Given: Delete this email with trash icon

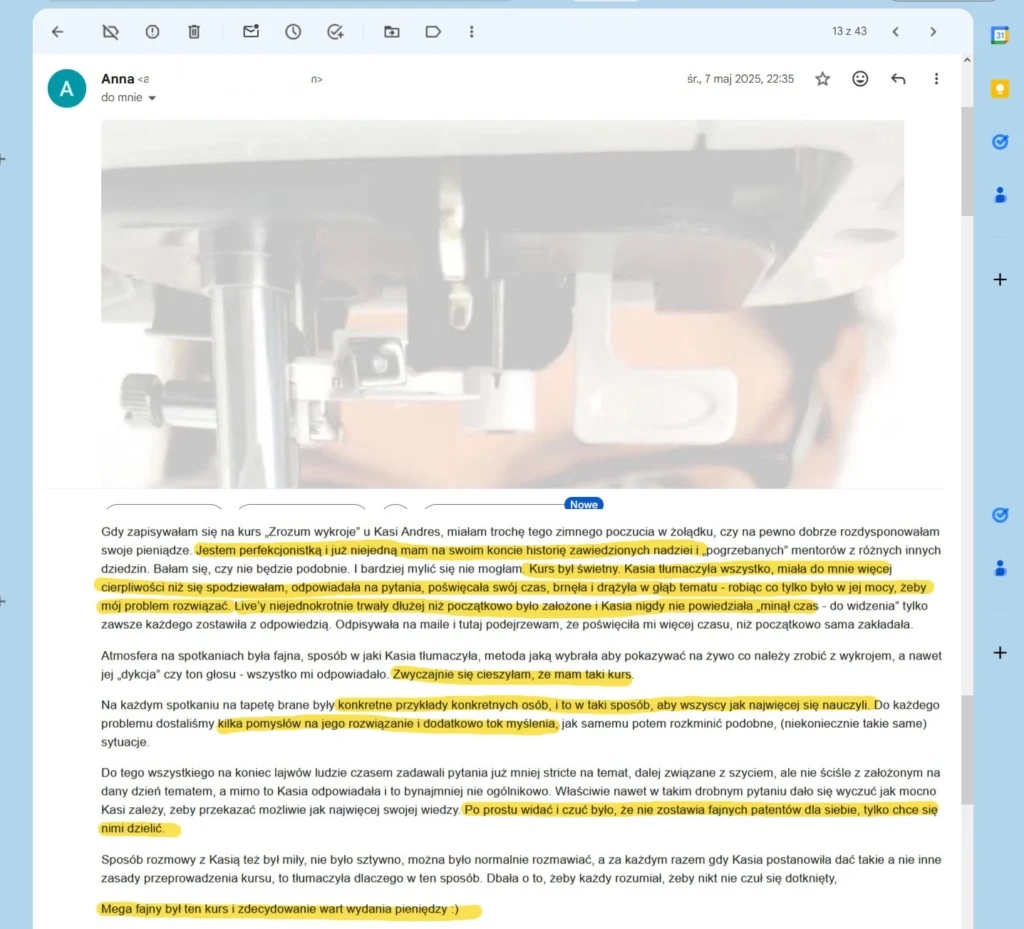Looking at the screenshot, I should (194, 31).
